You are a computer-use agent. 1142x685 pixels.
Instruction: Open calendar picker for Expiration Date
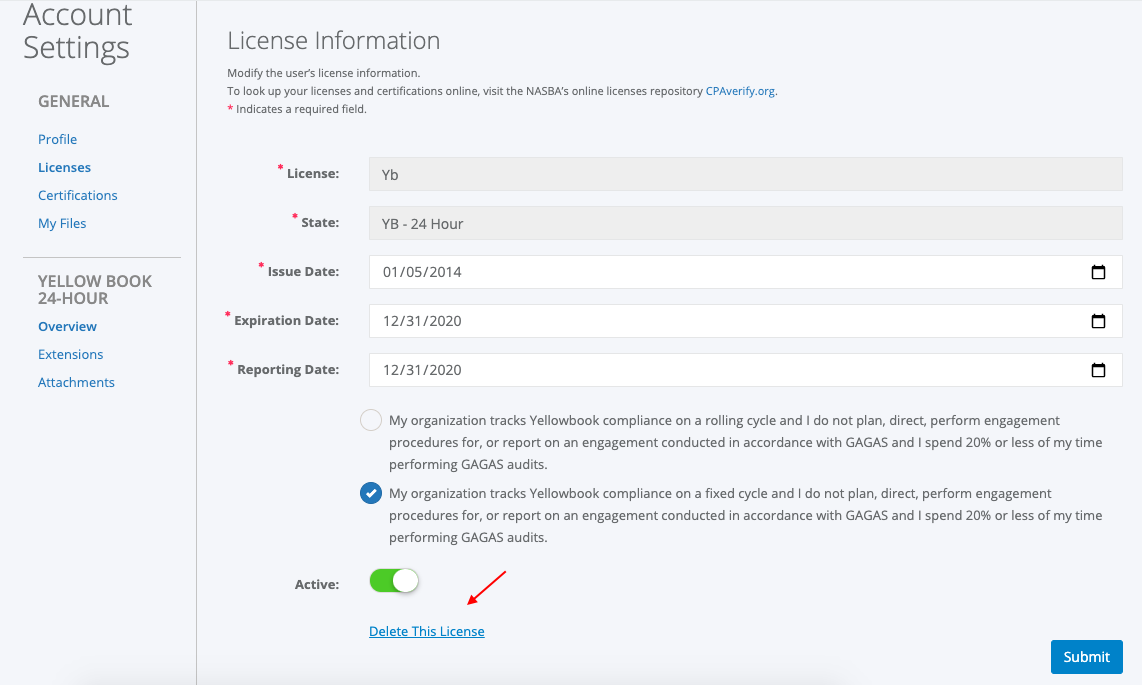1098,321
